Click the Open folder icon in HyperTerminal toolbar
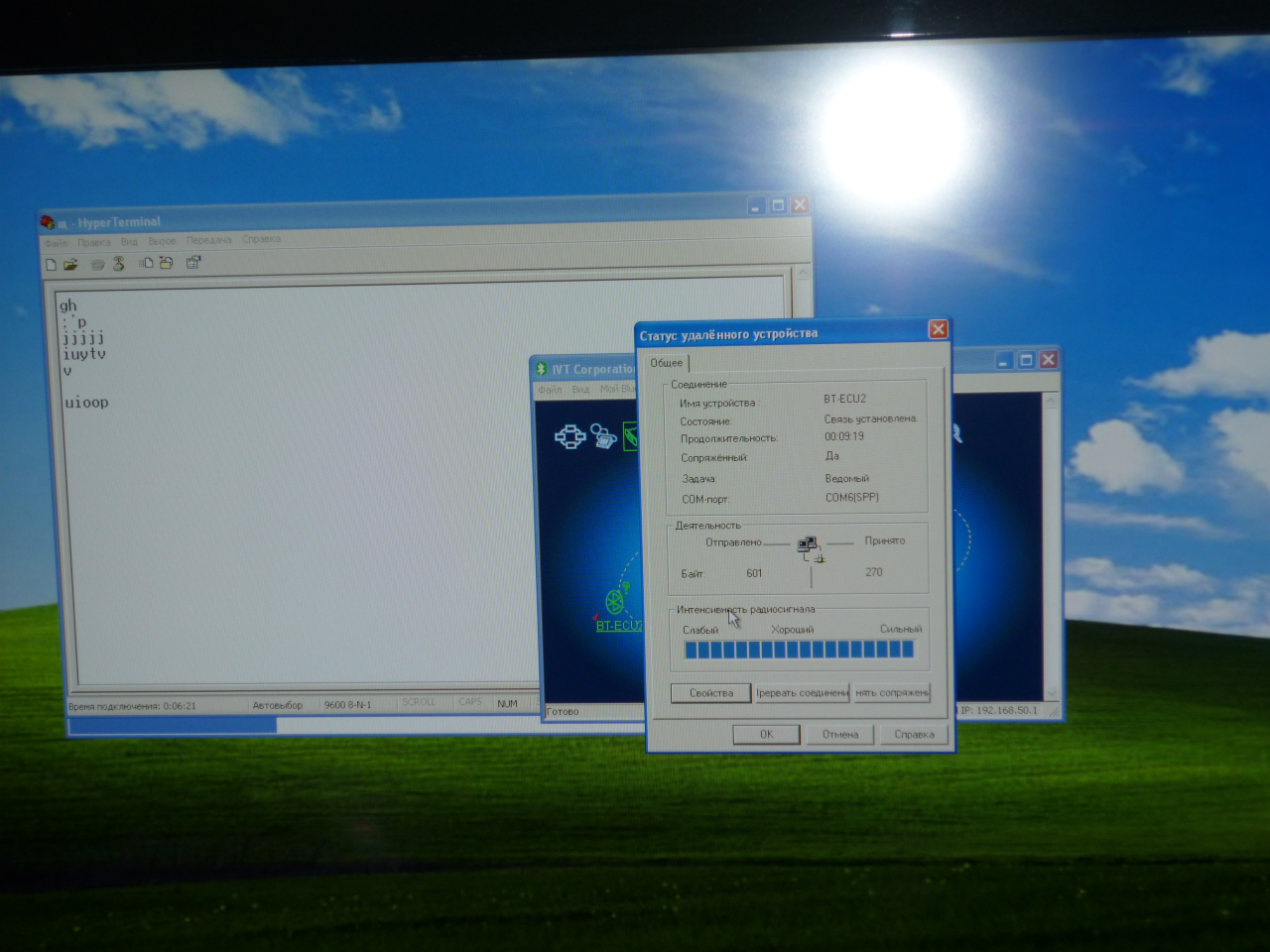The height and width of the screenshot is (952, 1270). [x=70, y=264]
